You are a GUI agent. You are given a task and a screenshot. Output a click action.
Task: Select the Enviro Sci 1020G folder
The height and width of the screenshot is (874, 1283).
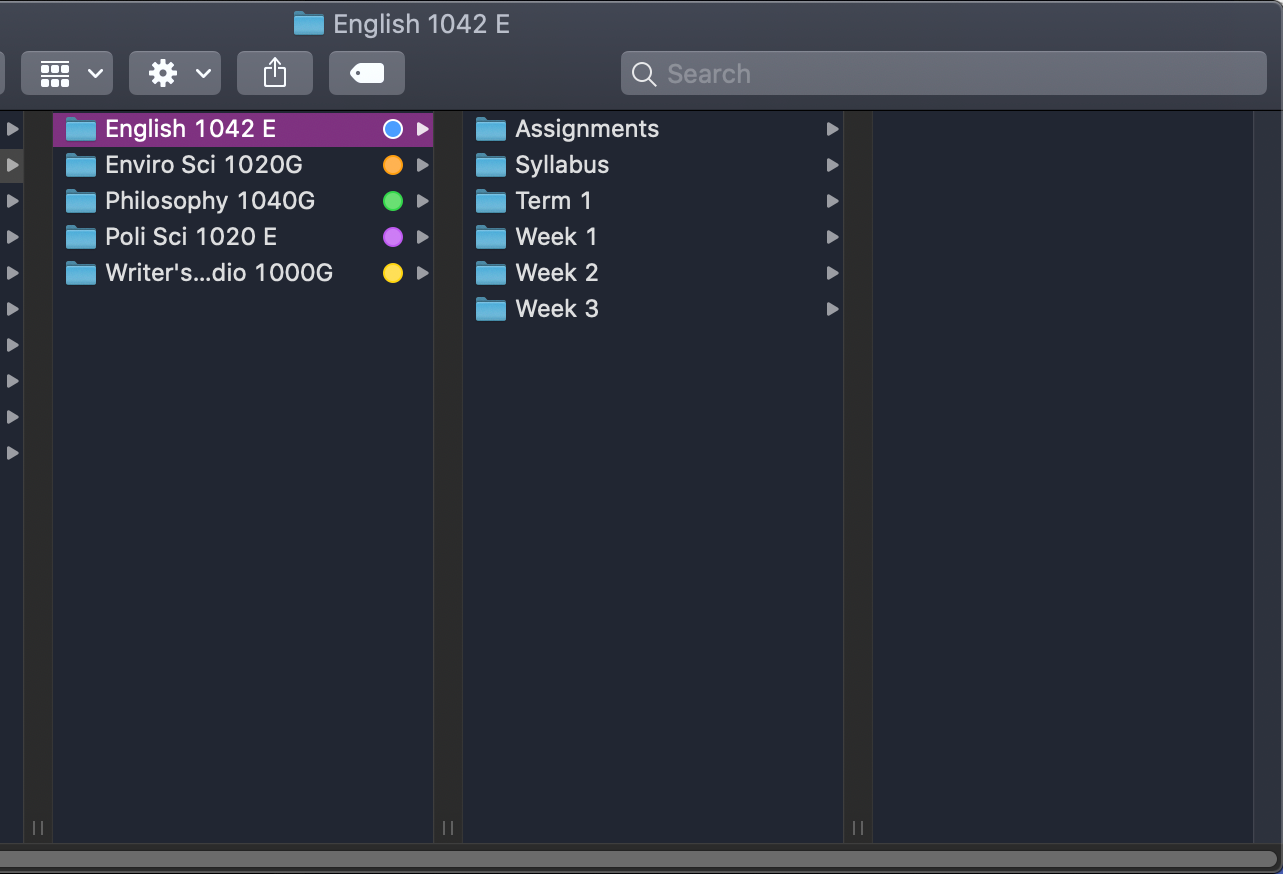tap(243, 165)
